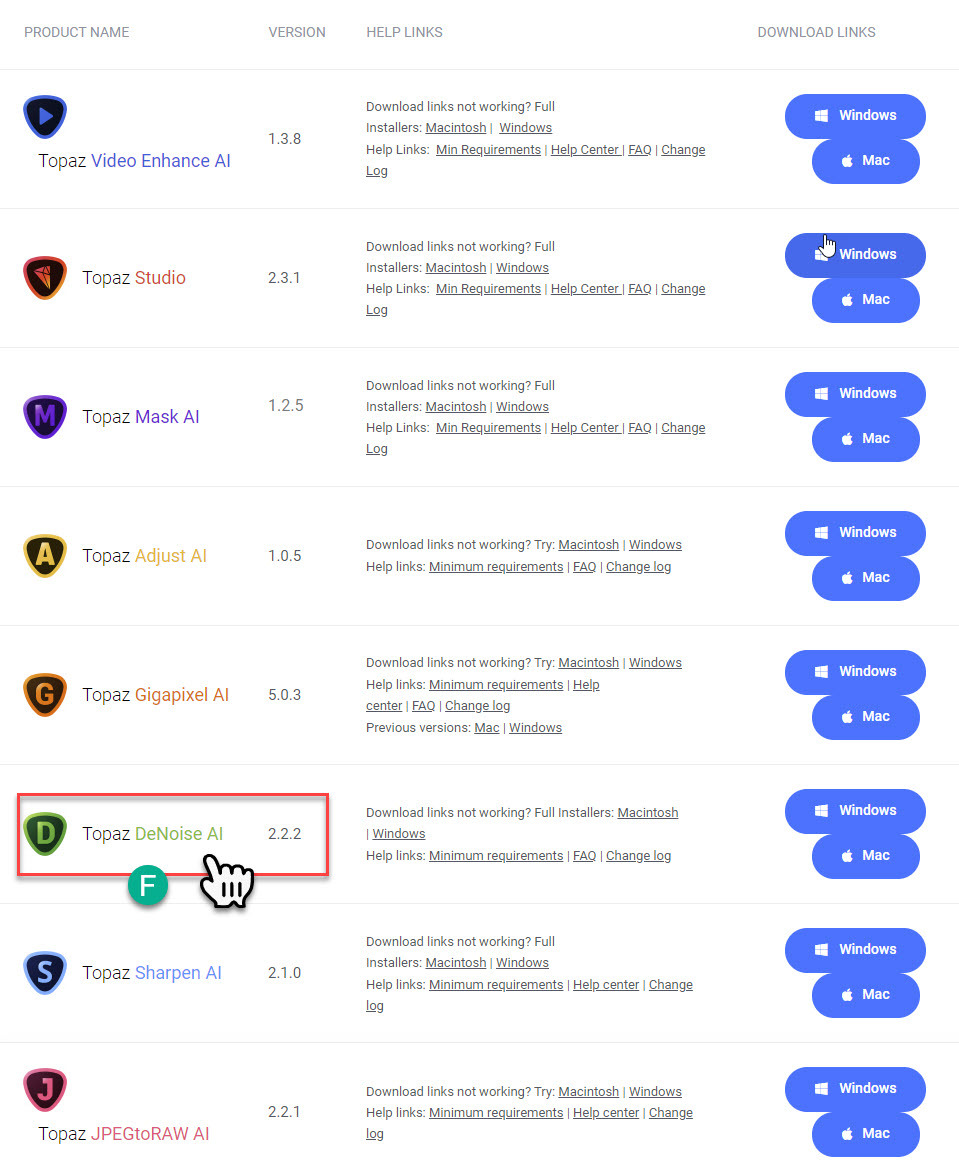Image resolution: width=959 pixels, height=1172 pixels.
Task: Click the blue Sharpen AI icon
Action: click(x=45, y=972)
